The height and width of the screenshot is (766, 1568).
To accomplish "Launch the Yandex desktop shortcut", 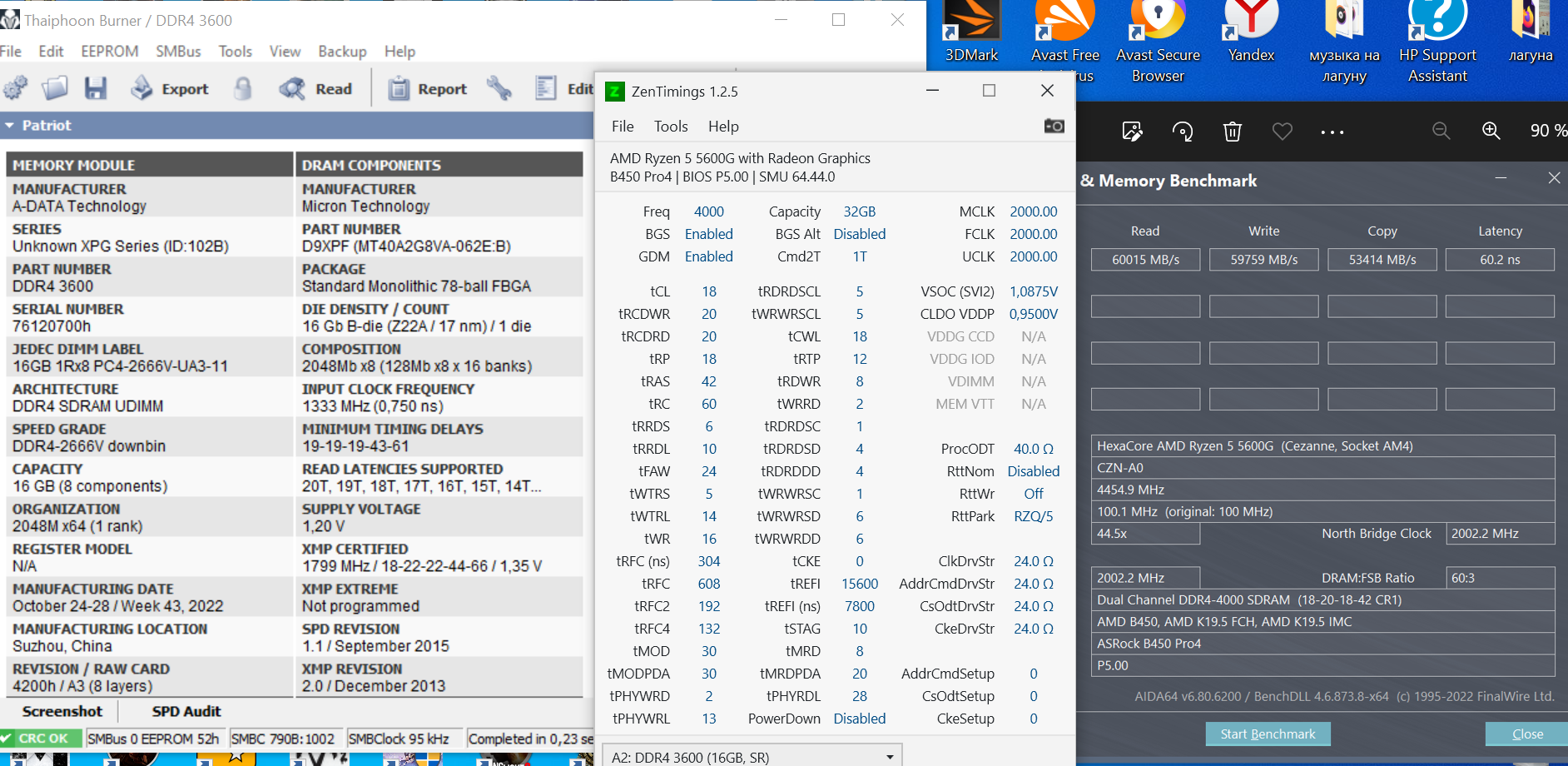I will pyautogui.click(x=1251, y=33).
